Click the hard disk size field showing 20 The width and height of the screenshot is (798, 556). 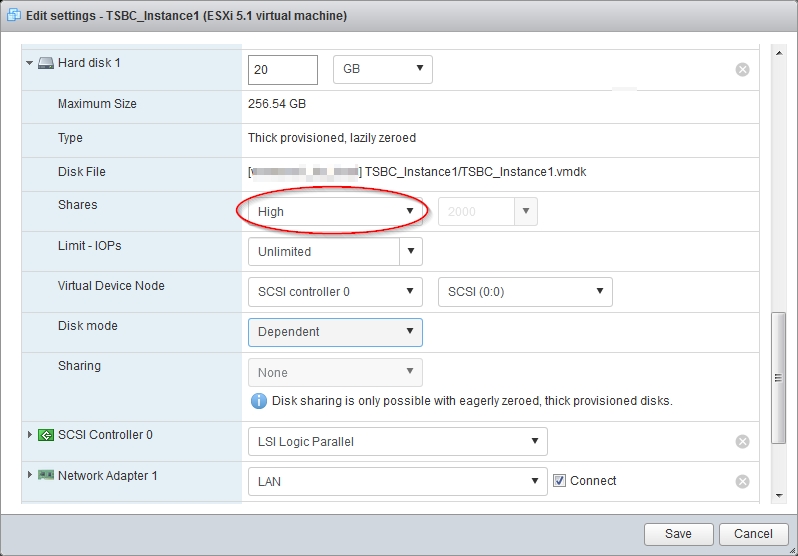pyautogui.click(x=282, y=69)
